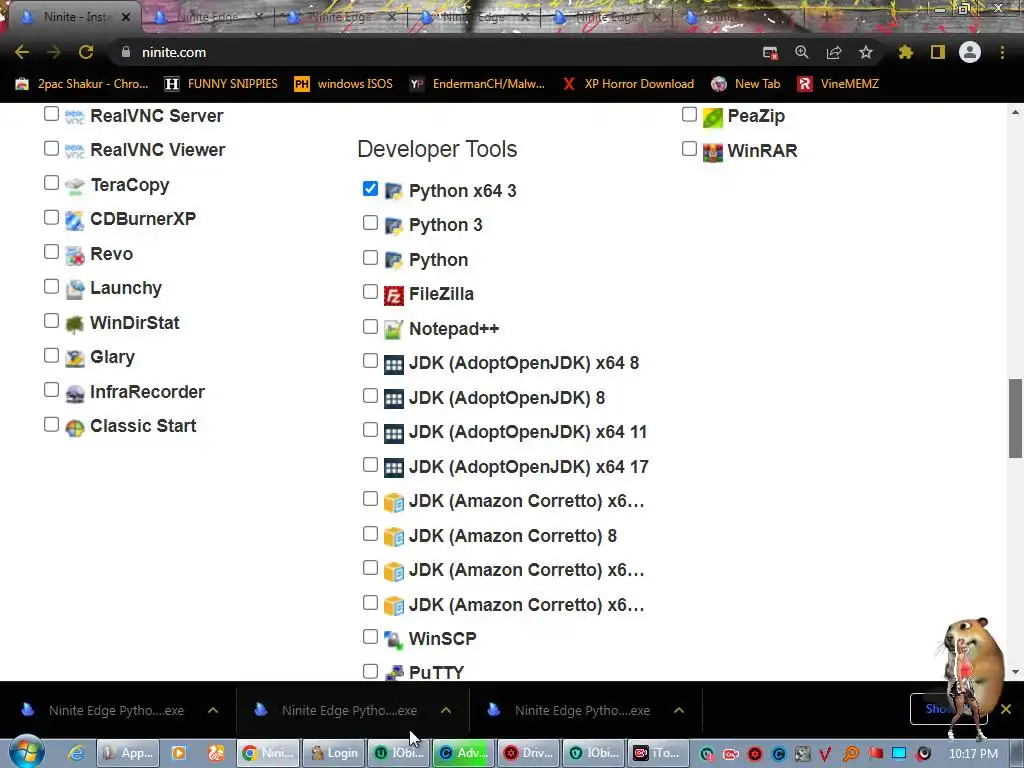
Task: Reload the page with the refresh icon
Action: coord(86,52)
